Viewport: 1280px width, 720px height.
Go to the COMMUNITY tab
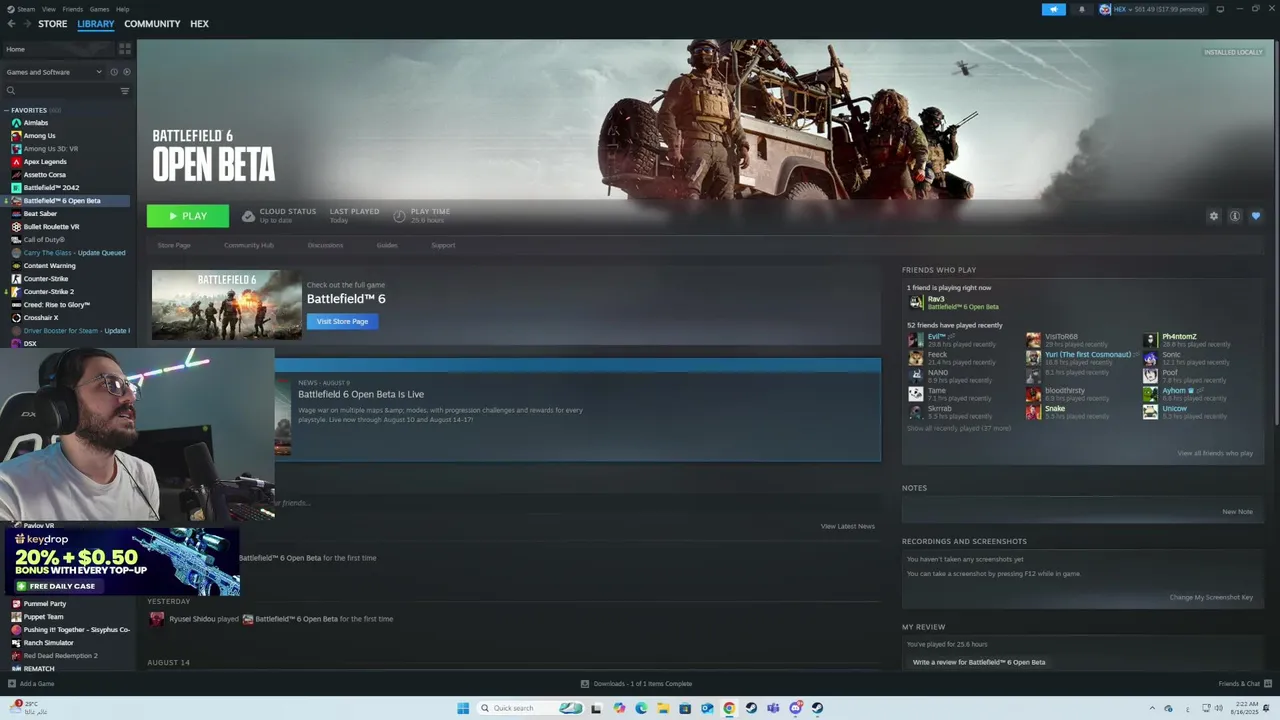152,24
